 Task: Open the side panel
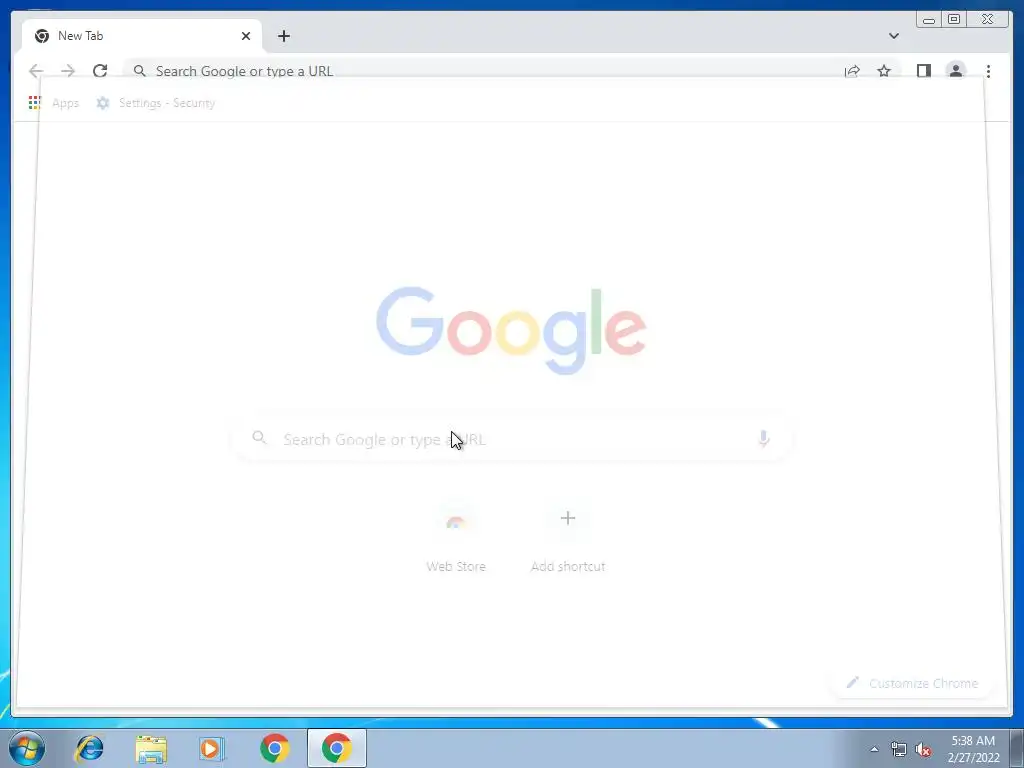pyautogui.click(x=923, y=71)
